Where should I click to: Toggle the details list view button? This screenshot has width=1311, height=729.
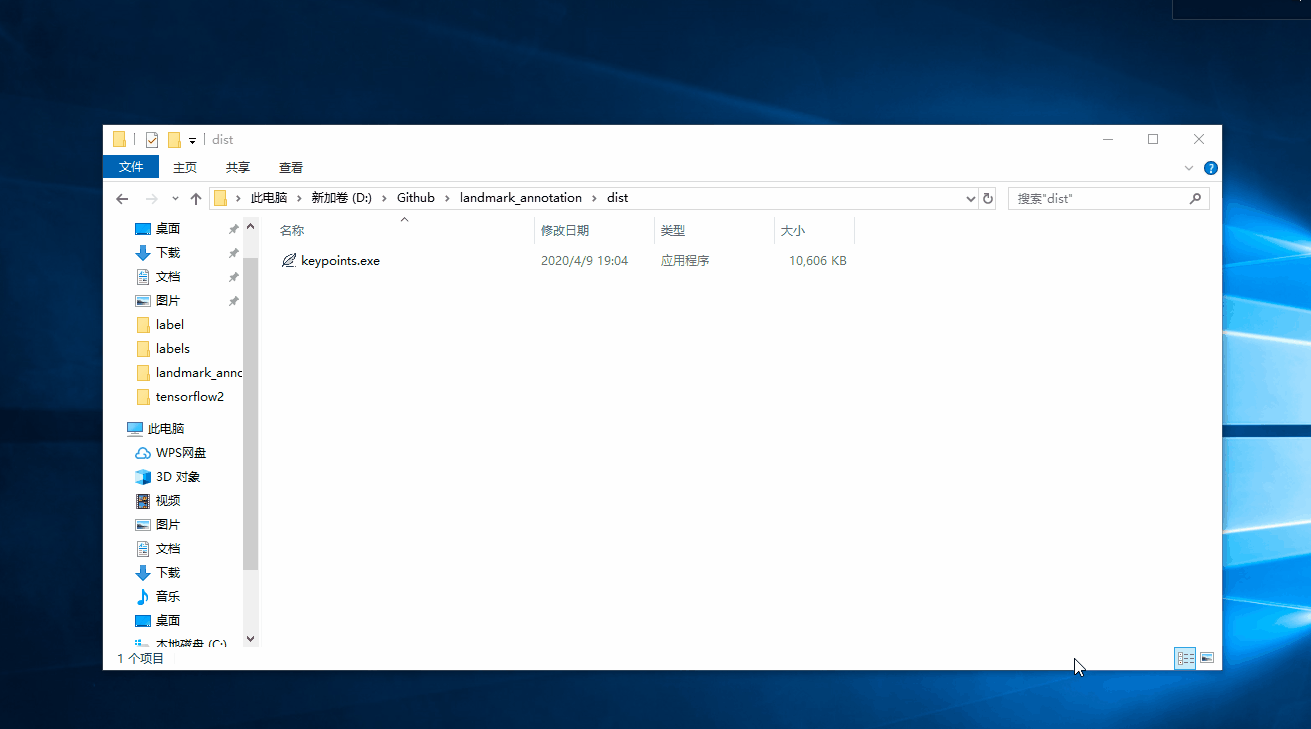pos(1185,658)
